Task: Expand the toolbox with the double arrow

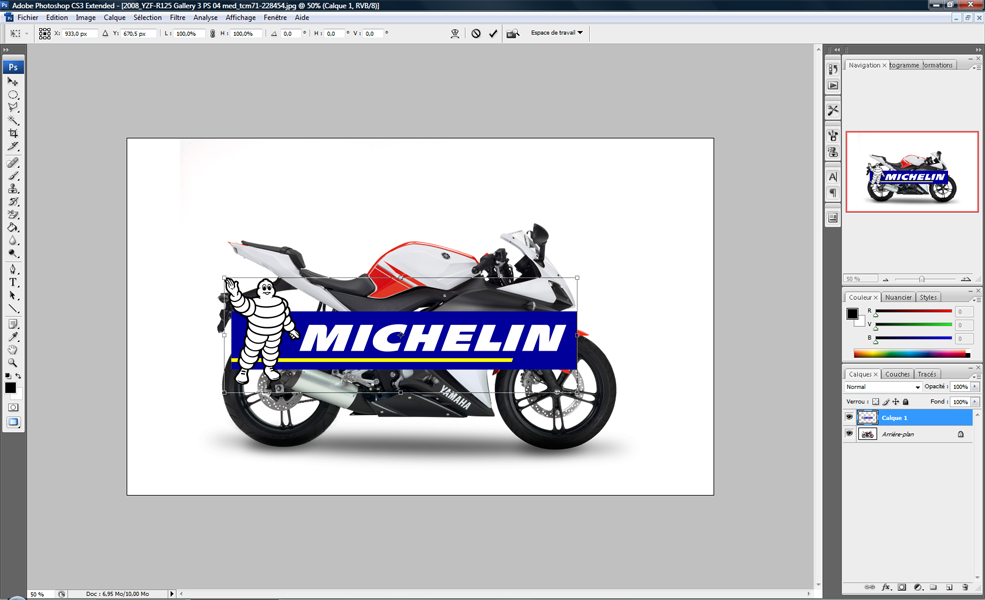Action: pyautogui.click(x=6, y=49)
